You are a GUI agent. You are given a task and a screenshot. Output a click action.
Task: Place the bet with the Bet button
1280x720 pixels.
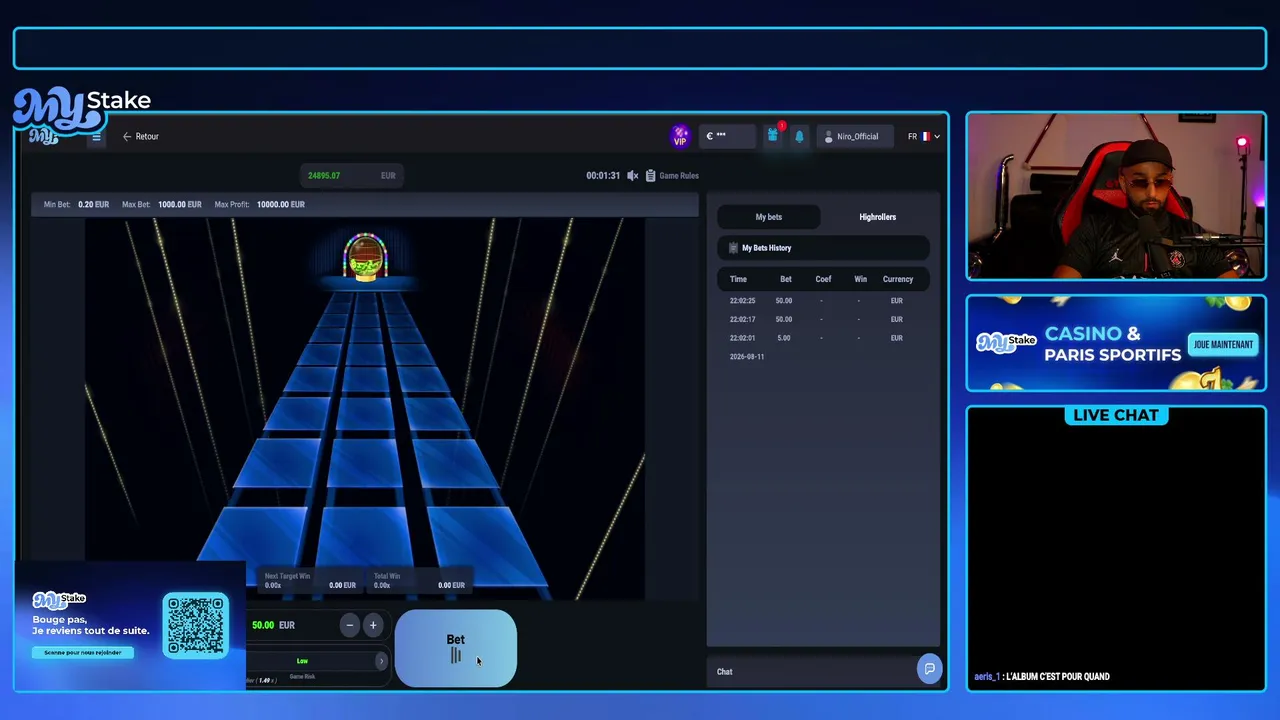pos(456,648)
